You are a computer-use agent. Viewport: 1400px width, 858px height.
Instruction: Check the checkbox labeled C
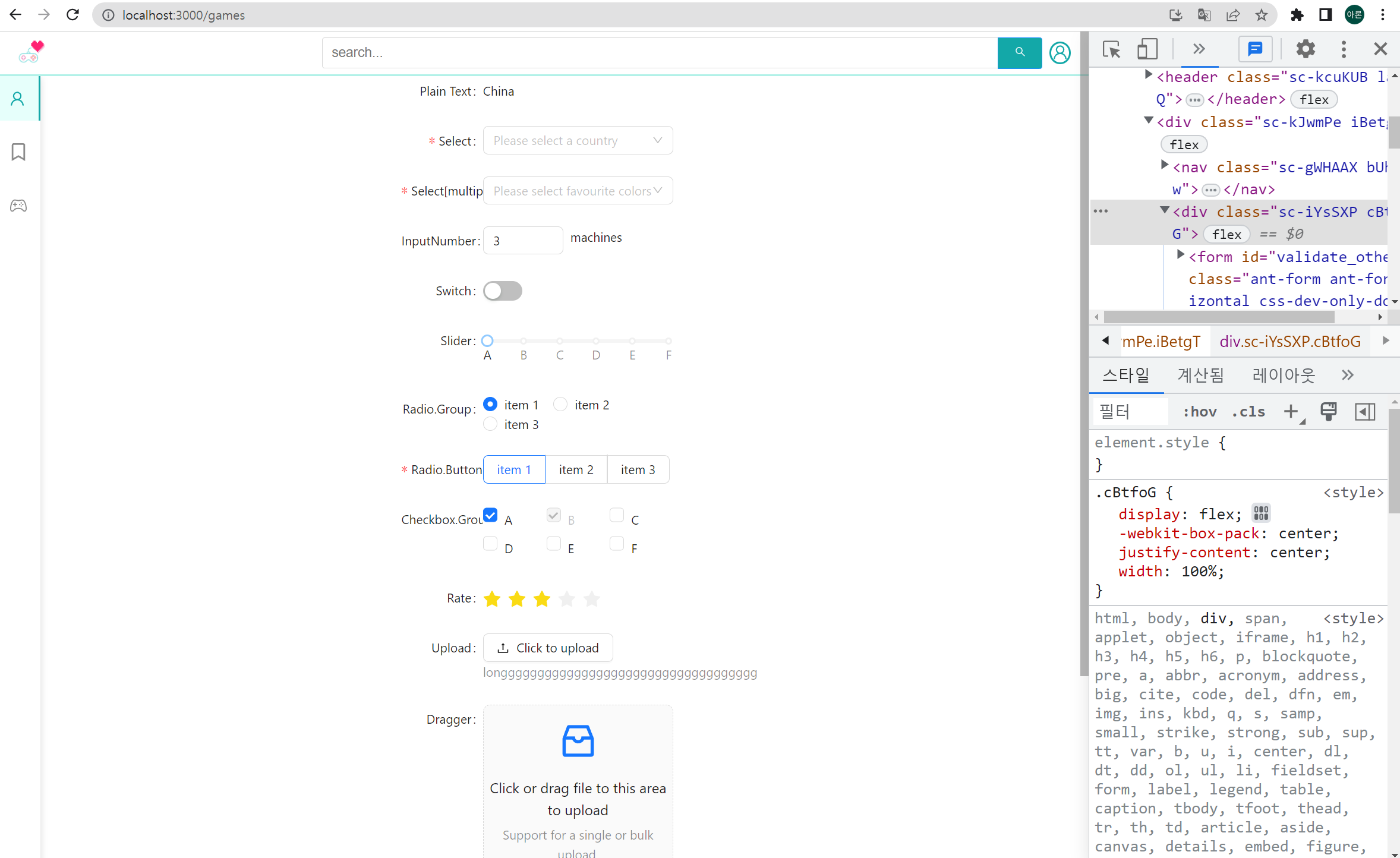[x=617, y=515]
